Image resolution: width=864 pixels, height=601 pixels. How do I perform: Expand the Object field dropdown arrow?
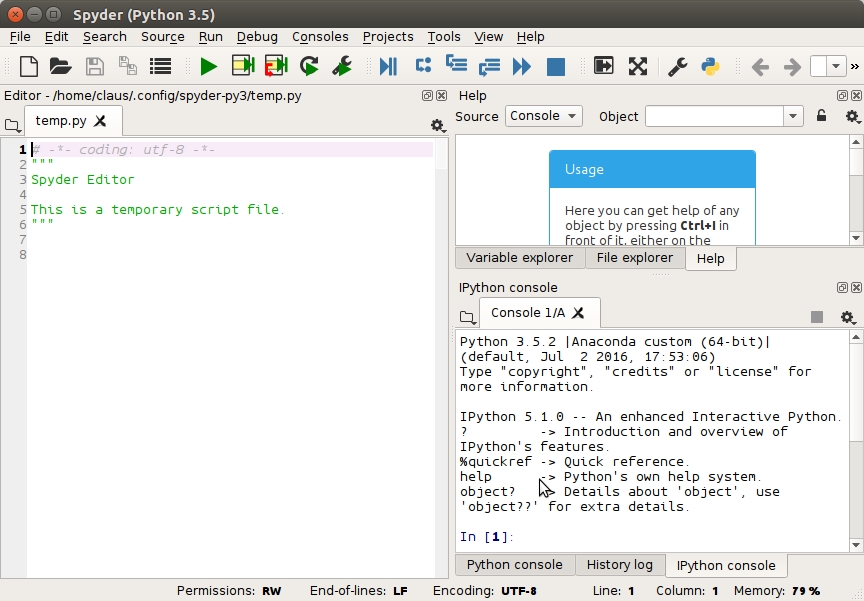(793, 116)
